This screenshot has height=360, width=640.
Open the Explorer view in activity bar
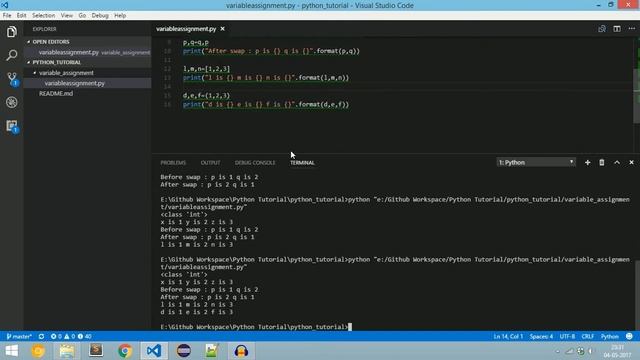pyautogui.click(x=11, y=32)
